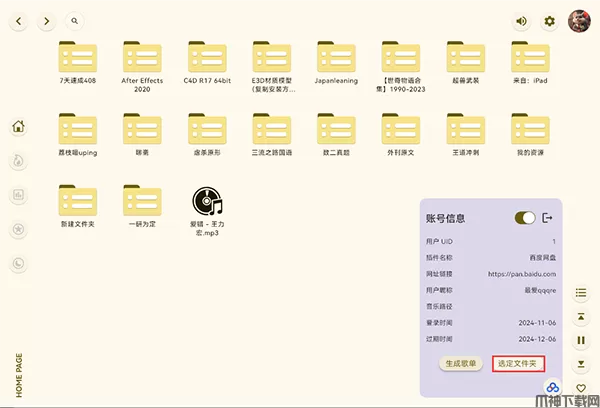
Task: Open the settings gear
Action: [549, 20]
